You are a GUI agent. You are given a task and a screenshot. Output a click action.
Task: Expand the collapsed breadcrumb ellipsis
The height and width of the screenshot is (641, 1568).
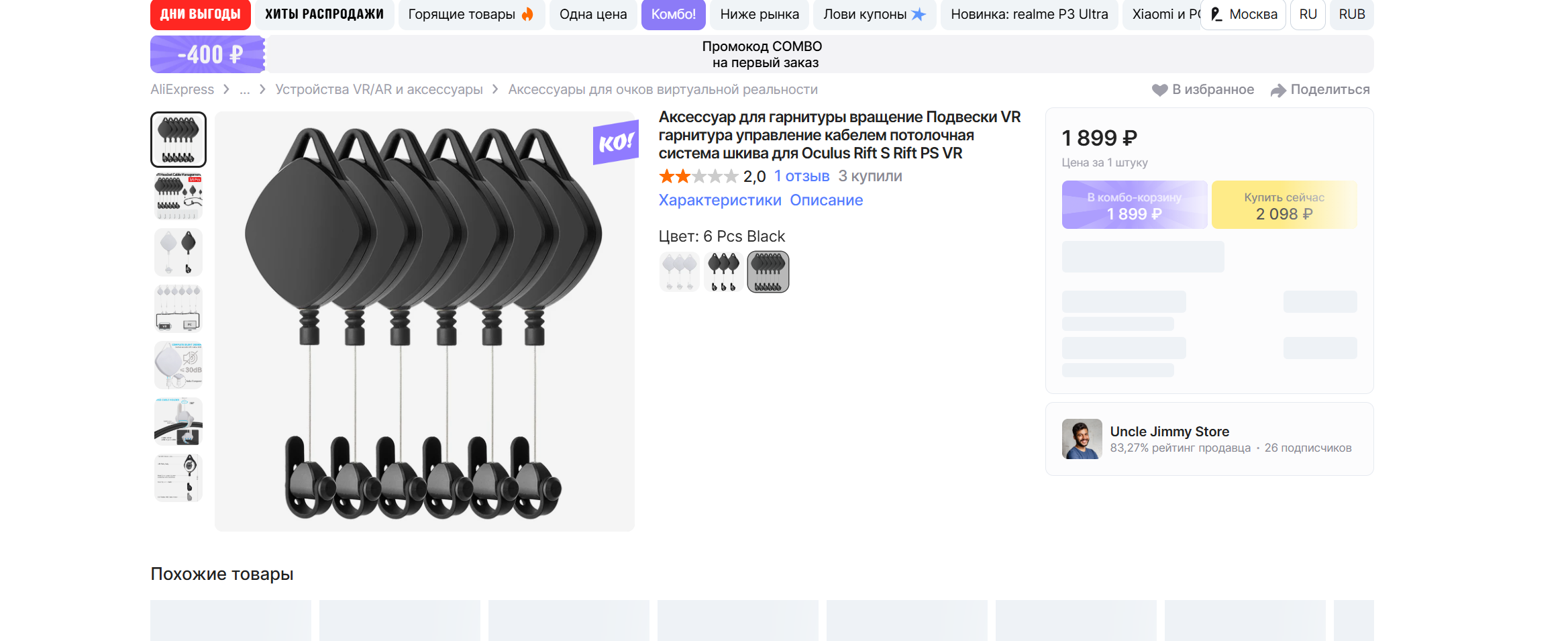[x=245, y=89]
